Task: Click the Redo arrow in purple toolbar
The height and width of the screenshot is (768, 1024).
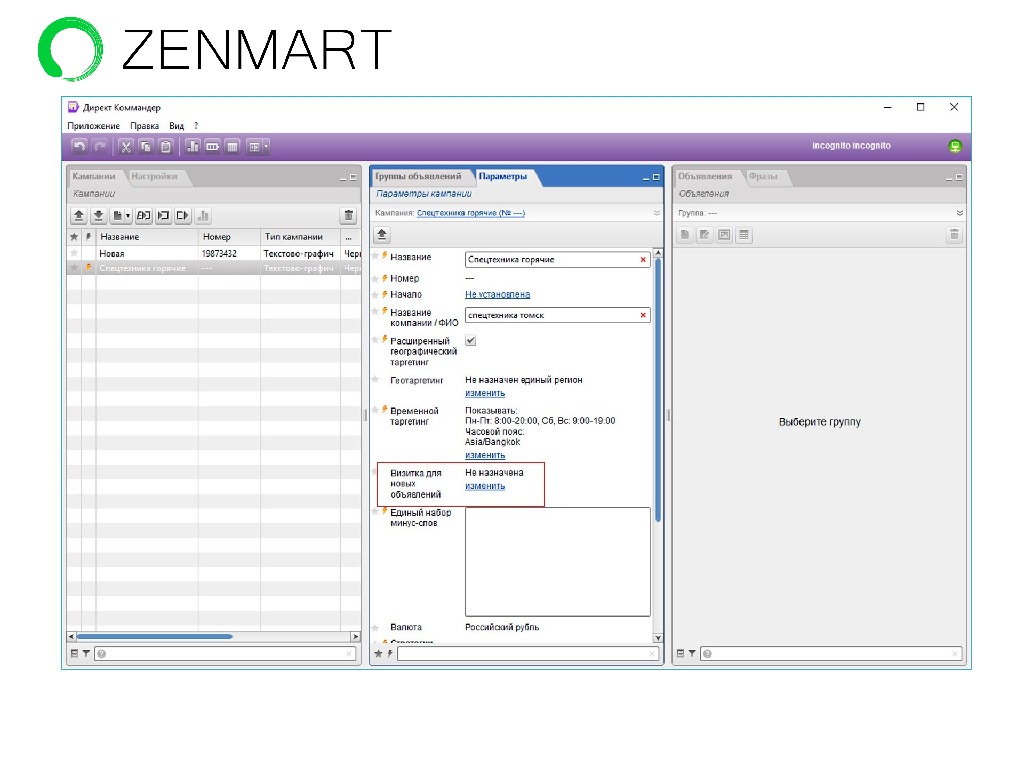Action: (x=100, y=146)
